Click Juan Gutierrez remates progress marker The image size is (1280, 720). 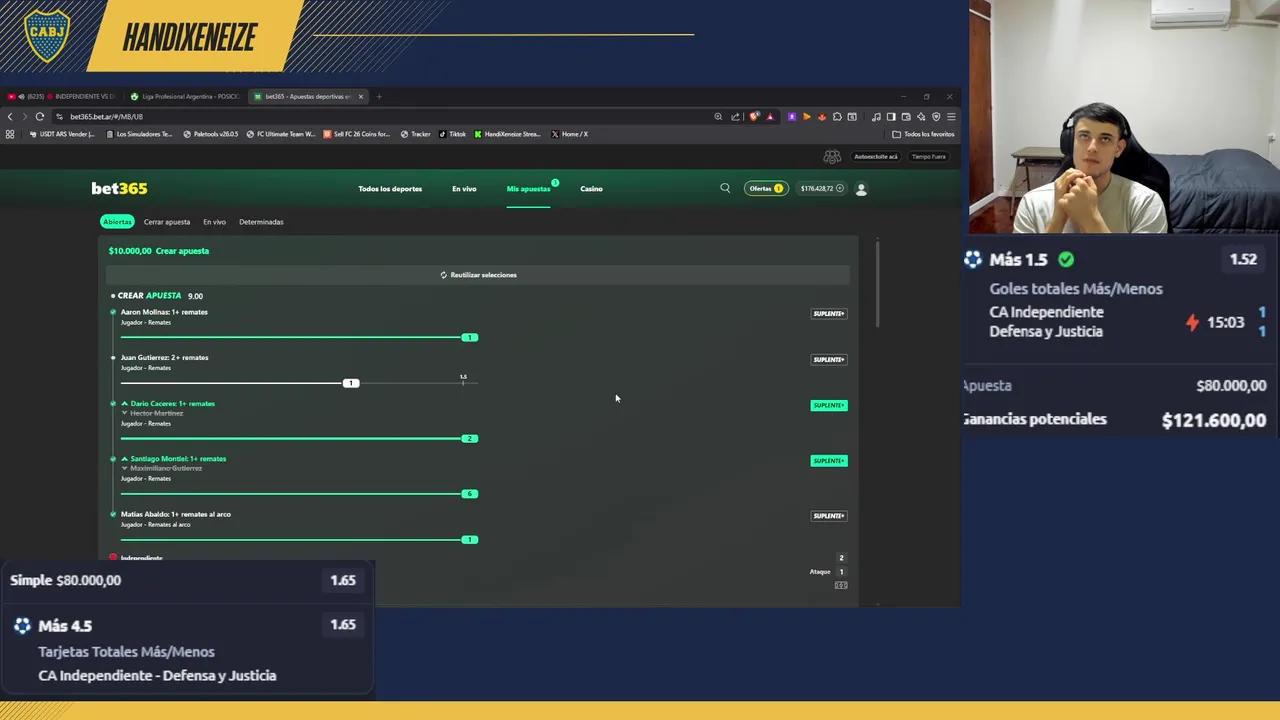click(x=350, y=383)
